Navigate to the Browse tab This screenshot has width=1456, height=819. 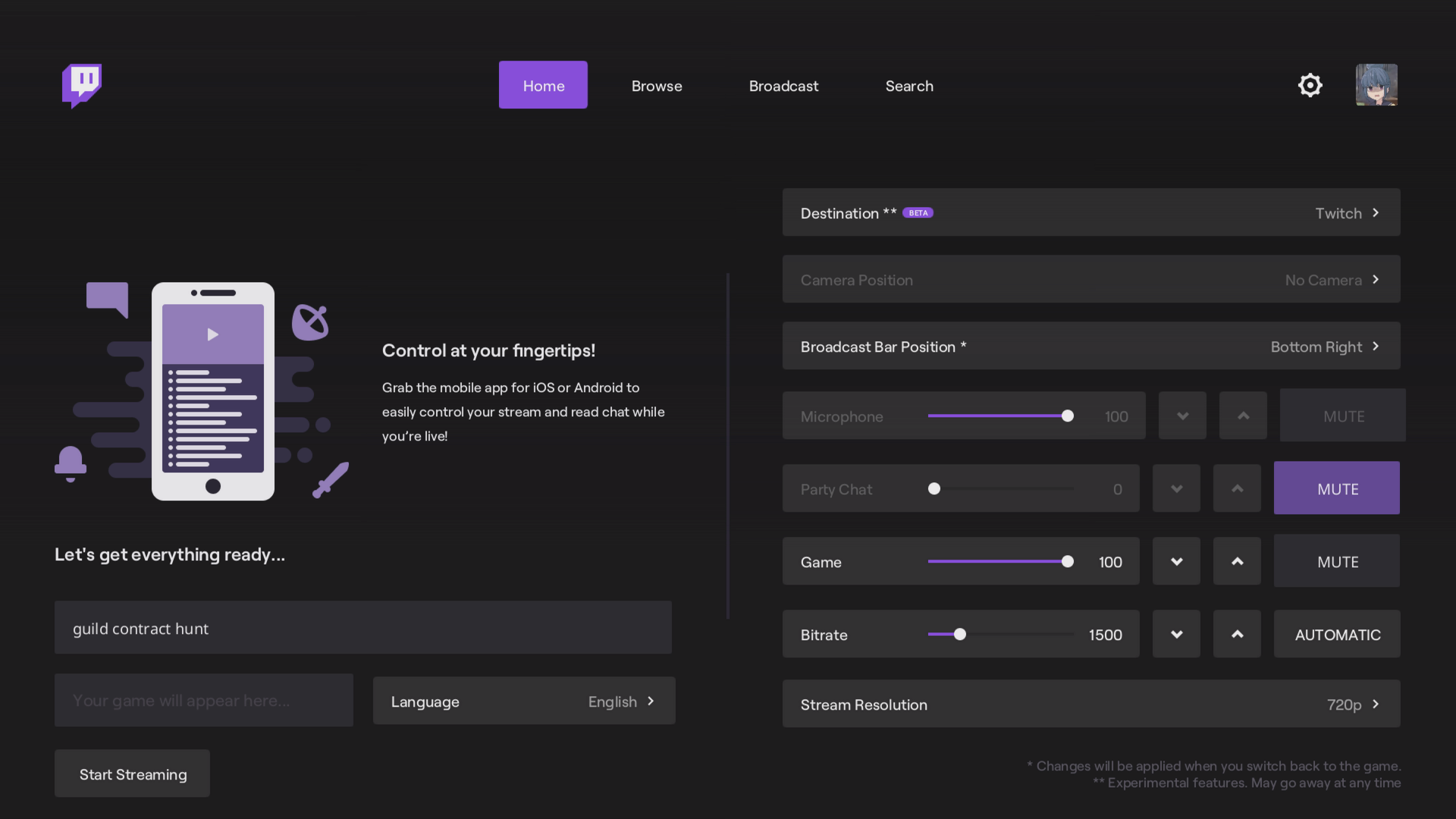[x=657, y=85]
